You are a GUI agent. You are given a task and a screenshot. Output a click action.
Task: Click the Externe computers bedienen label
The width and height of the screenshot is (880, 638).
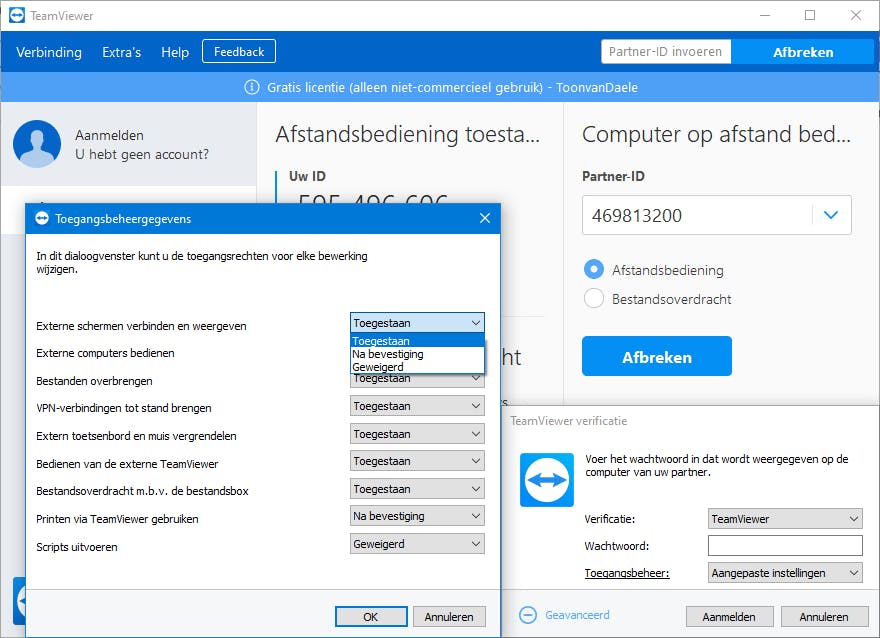(x=106, y=353)
